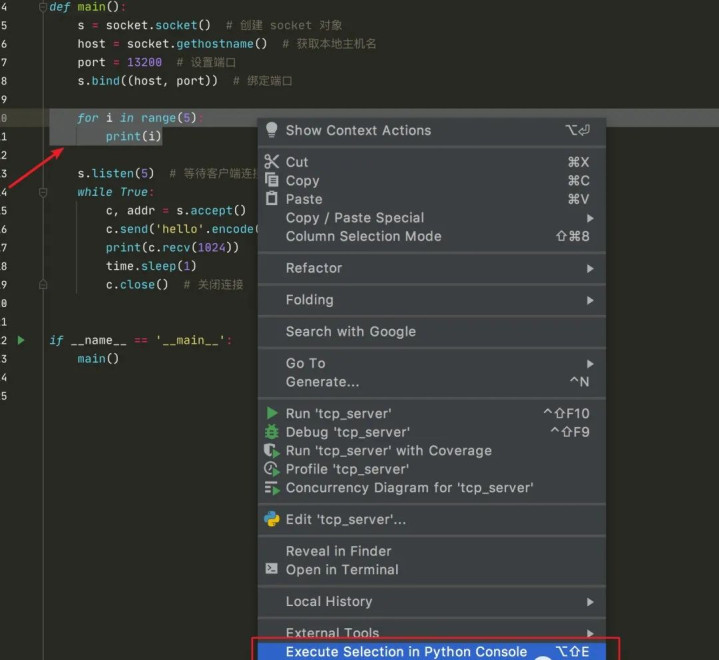Screen dimensions: 719x660
Task: Click the scissors Cut icon
Action: pos(271,162)
